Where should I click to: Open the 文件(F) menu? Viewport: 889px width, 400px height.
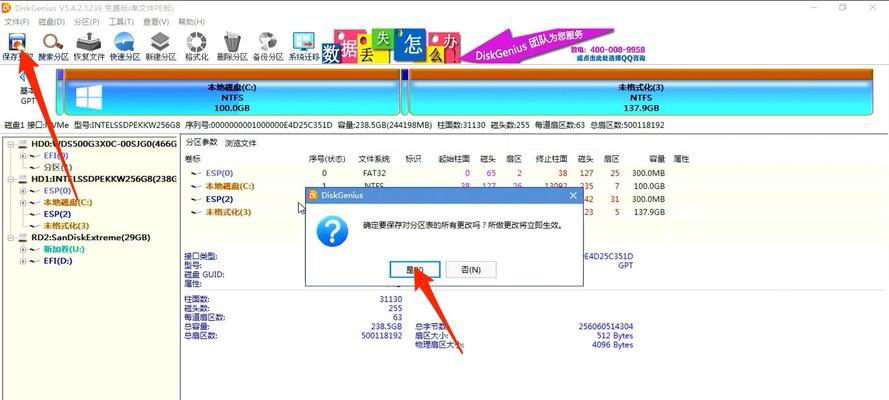tap(17, 22)
